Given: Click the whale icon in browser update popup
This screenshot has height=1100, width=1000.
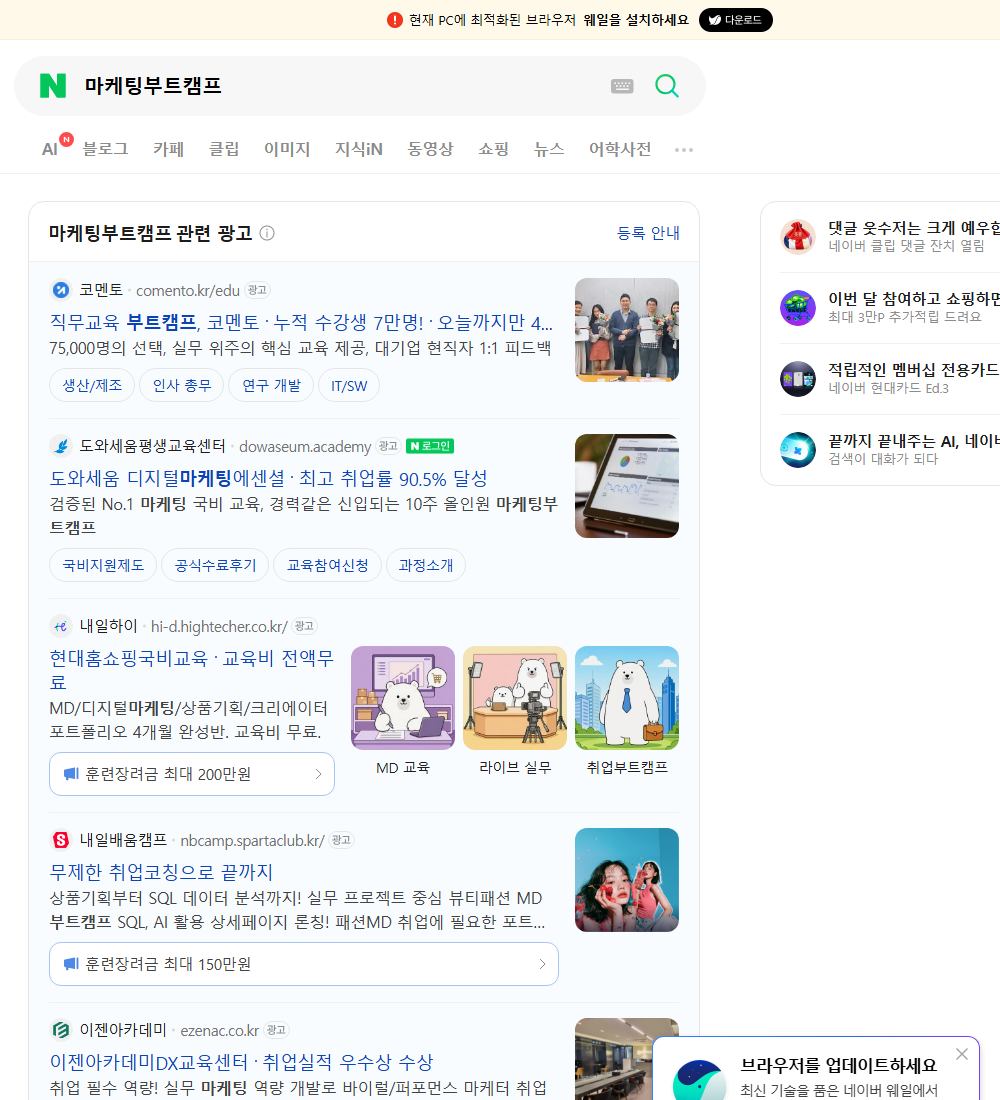Looking at the screenshot, I should pyautogui.click(x=699, y=1080).
